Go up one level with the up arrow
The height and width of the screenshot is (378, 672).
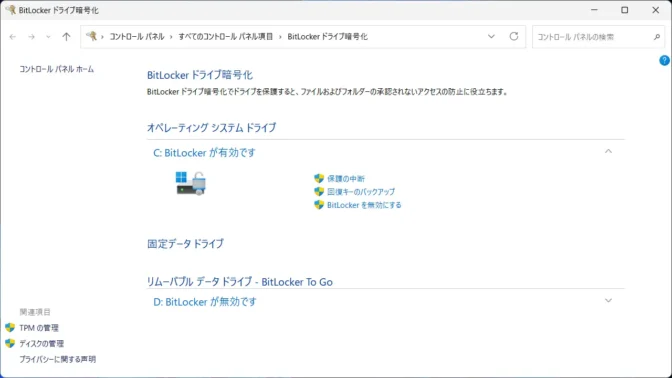tap(66, 37)
